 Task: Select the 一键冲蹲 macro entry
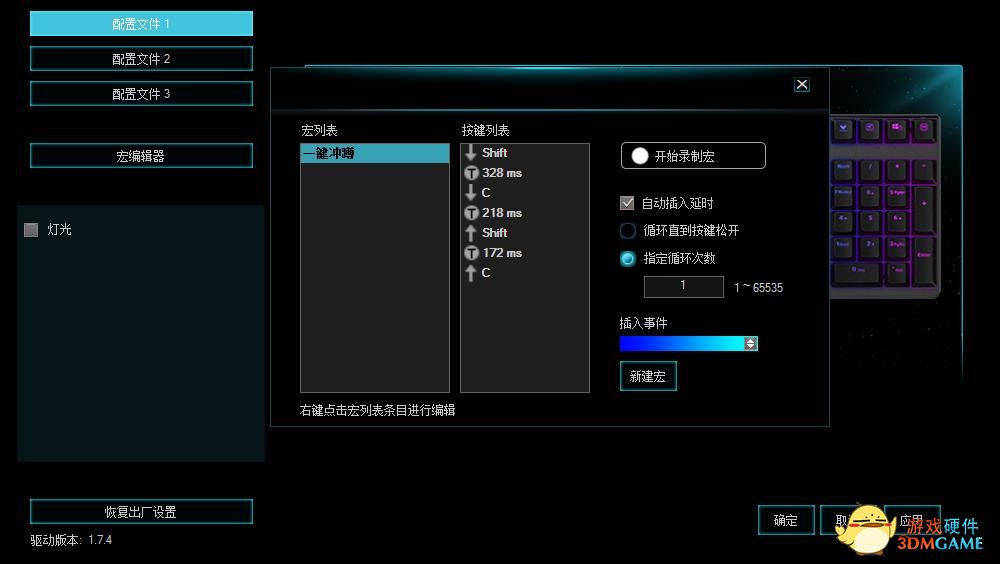click(x=375, y=153)
